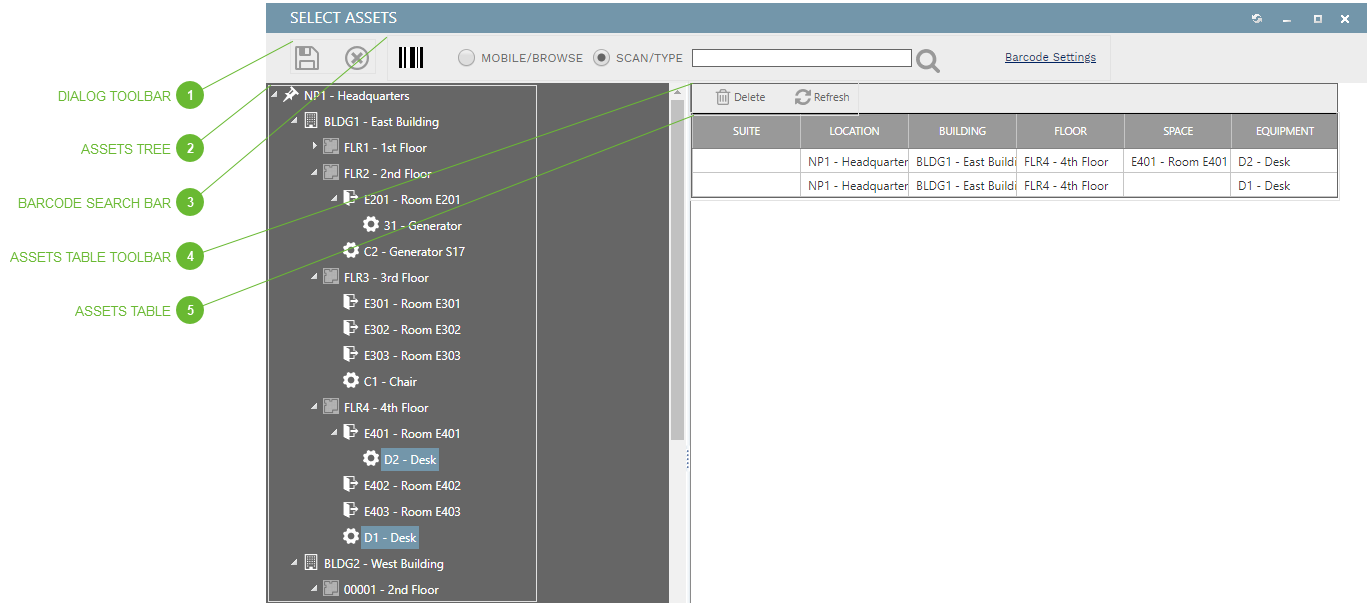Collapse the FLR3 - 3rd Floor node
This screenshot has width=1370, height=607.
tap(314, 277)
